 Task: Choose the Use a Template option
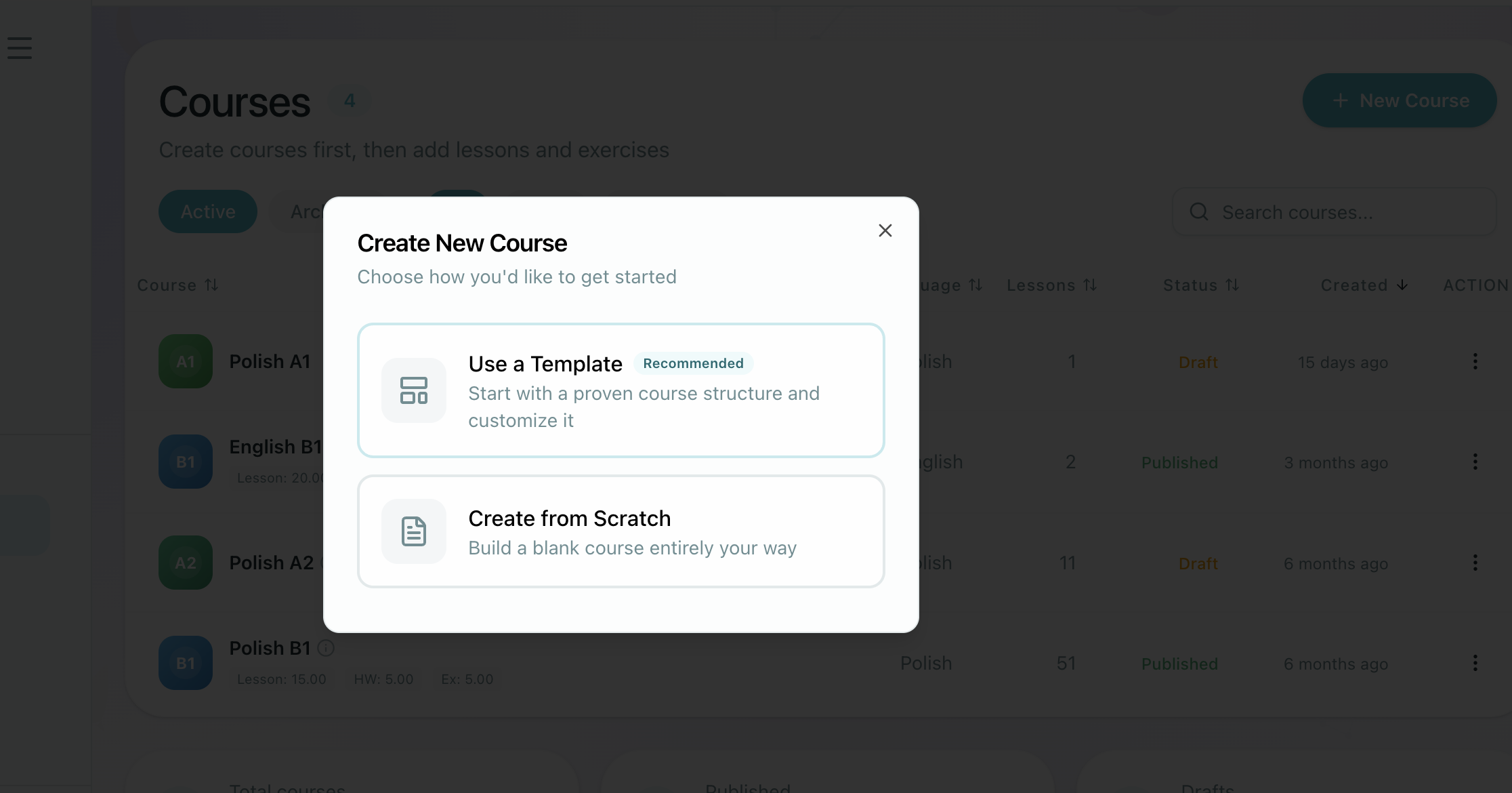[621, 390]
